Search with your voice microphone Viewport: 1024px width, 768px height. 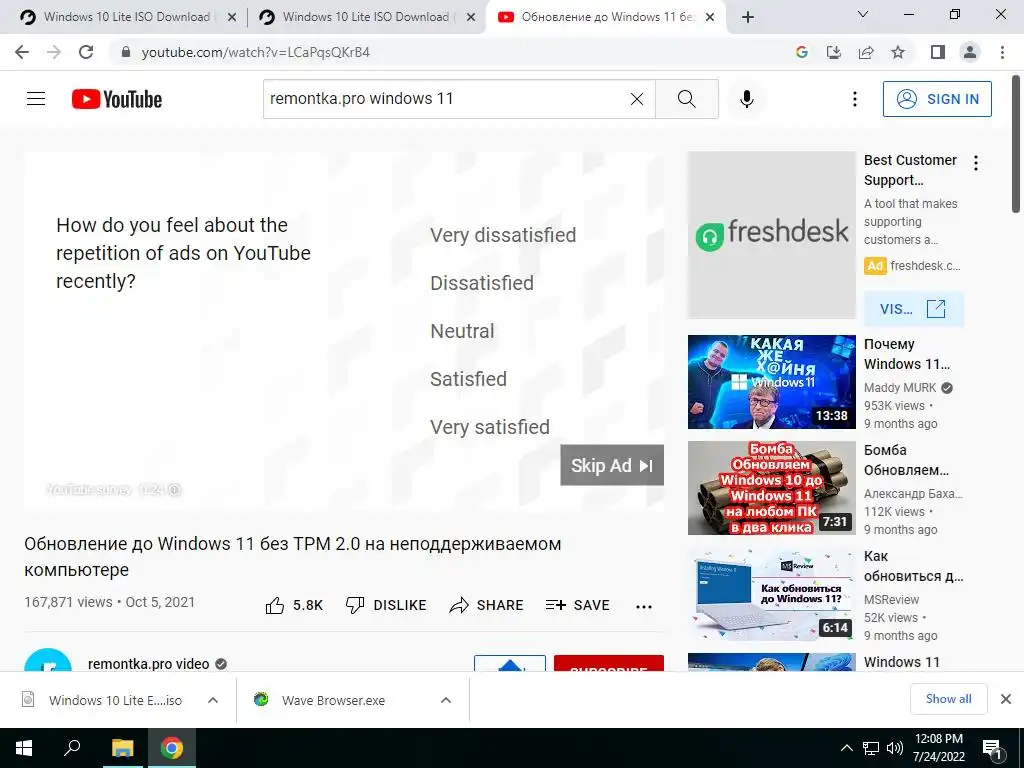tap(746, 99)
